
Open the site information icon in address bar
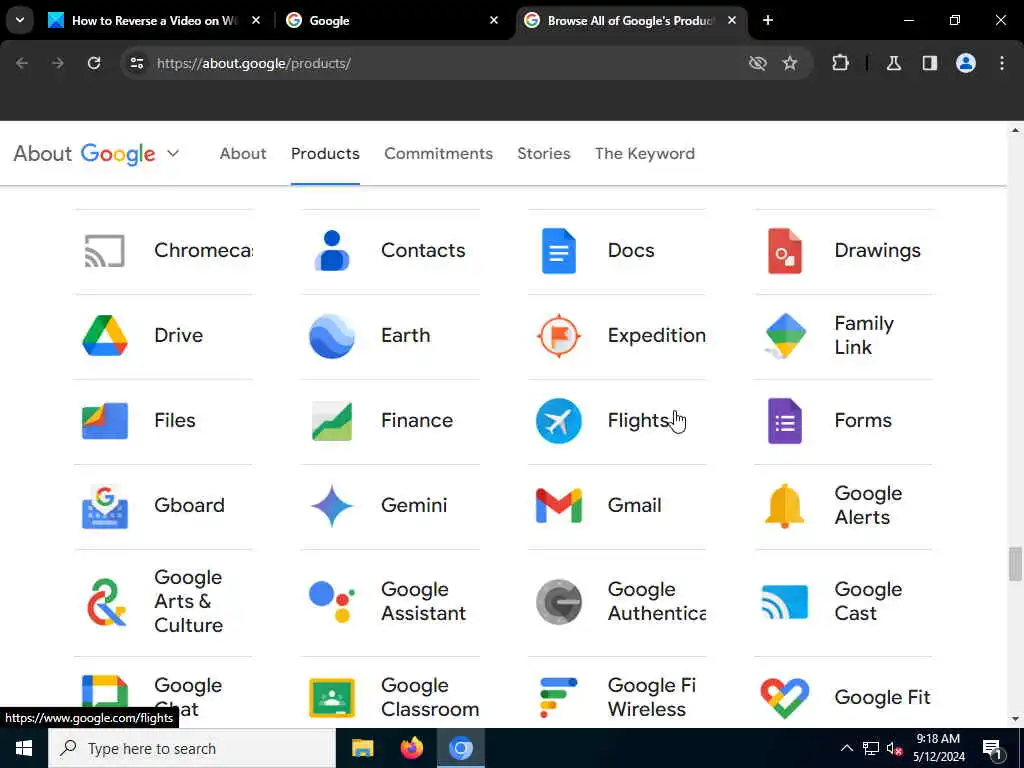point(136,63)
